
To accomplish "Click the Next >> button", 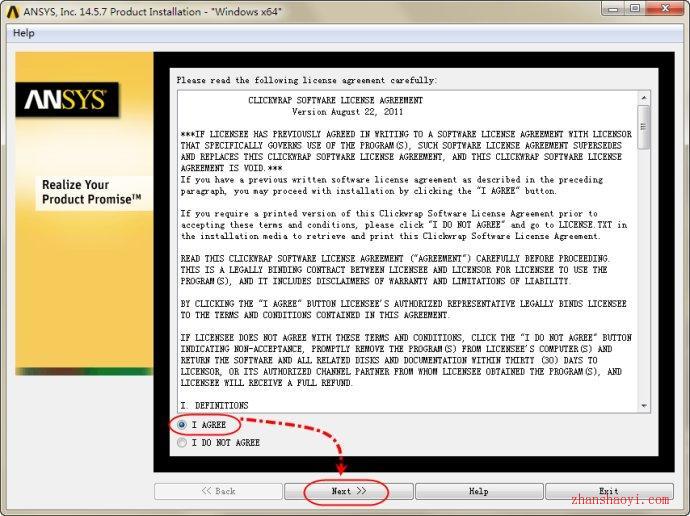I will pyautogui.click(x=349, y=491).
